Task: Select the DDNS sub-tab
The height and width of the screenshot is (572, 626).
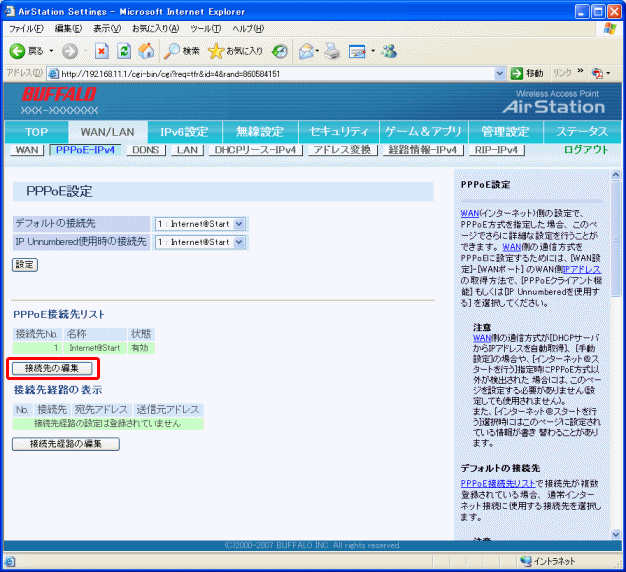Action: (x=146, y=150)
